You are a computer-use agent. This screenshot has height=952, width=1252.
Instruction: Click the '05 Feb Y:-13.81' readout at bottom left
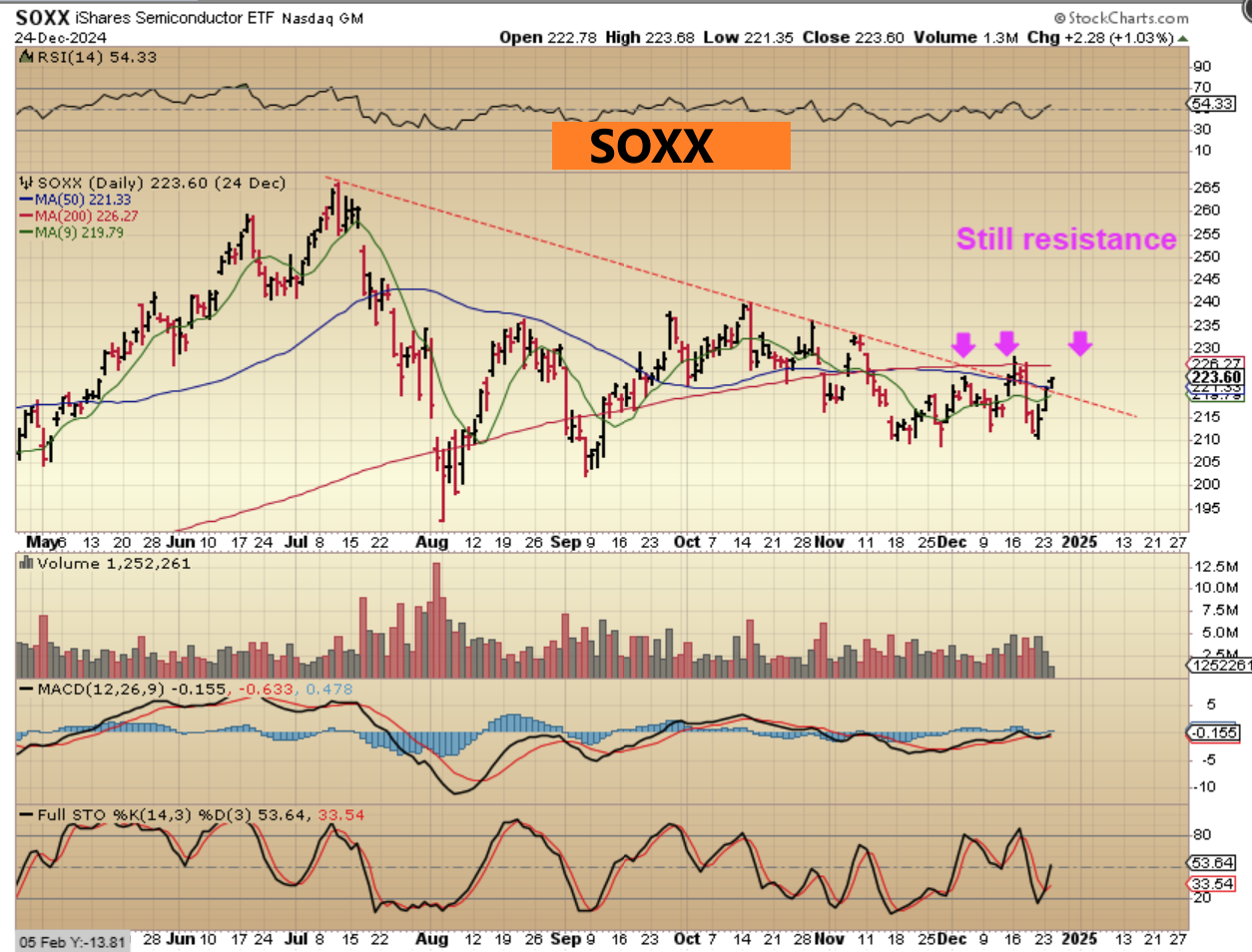click(73, 942)
